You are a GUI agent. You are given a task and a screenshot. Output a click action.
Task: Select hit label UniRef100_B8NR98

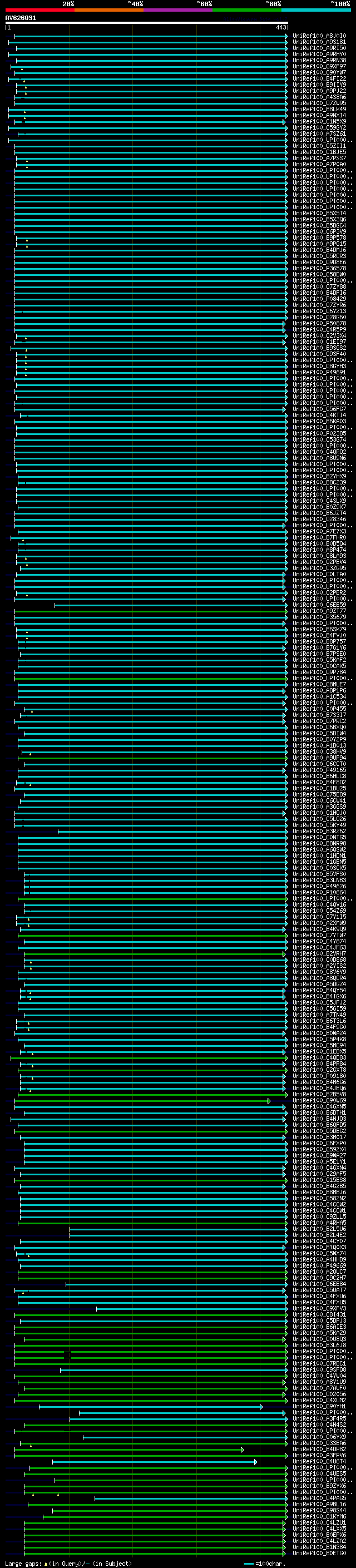click(319, 844)
